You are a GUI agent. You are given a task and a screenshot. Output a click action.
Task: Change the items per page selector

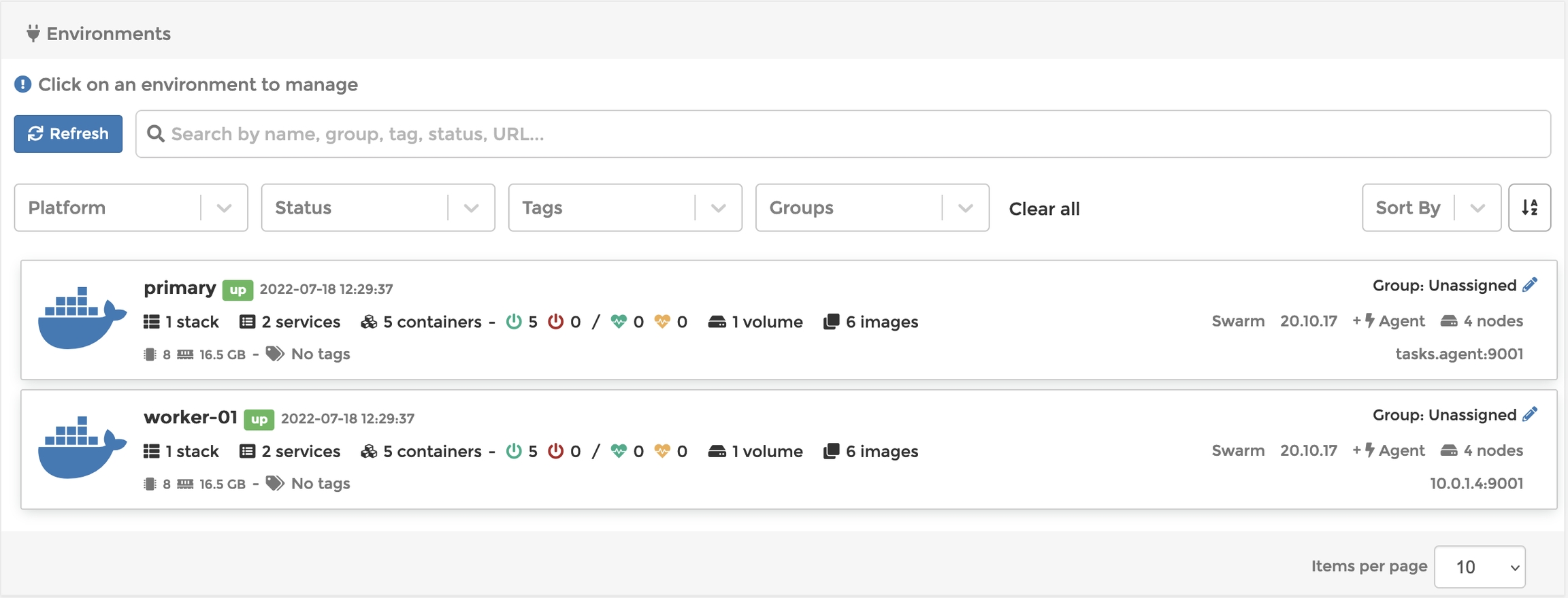click(x=1480, y=567)
